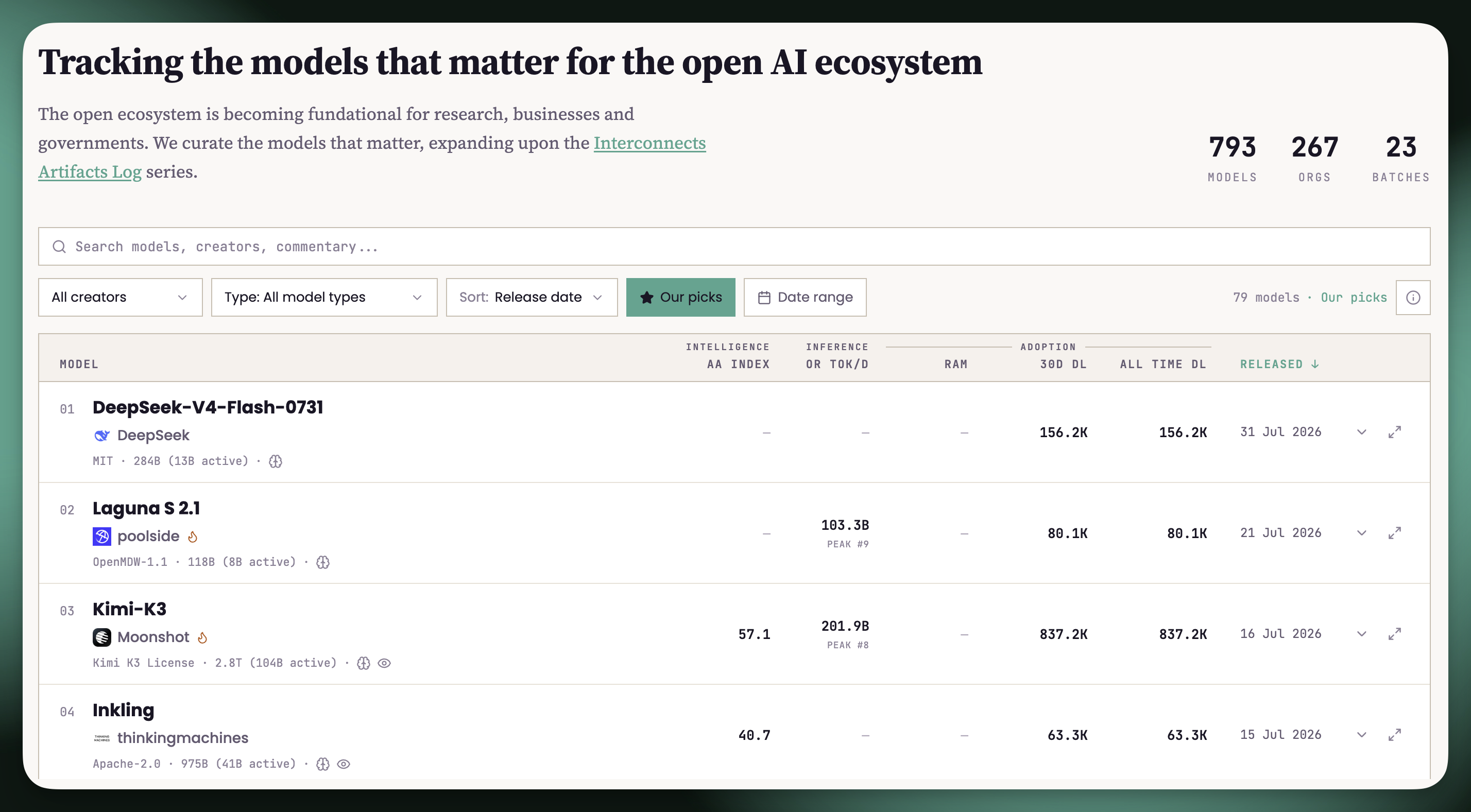
Task: Open the Date range button
Action: coord(805,298)
